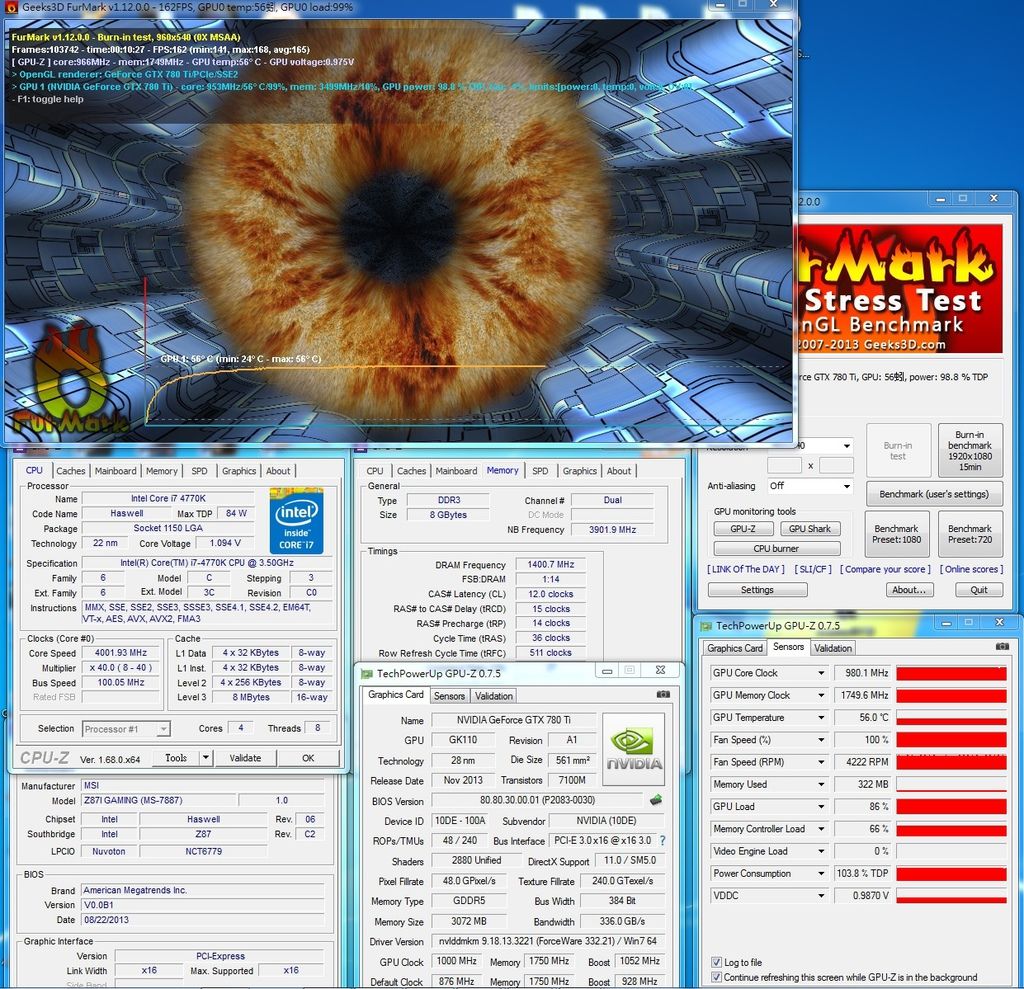
Task: Click the camera screenshot icon in GPU-Z Sensors window
Action: pos(1002,647)
